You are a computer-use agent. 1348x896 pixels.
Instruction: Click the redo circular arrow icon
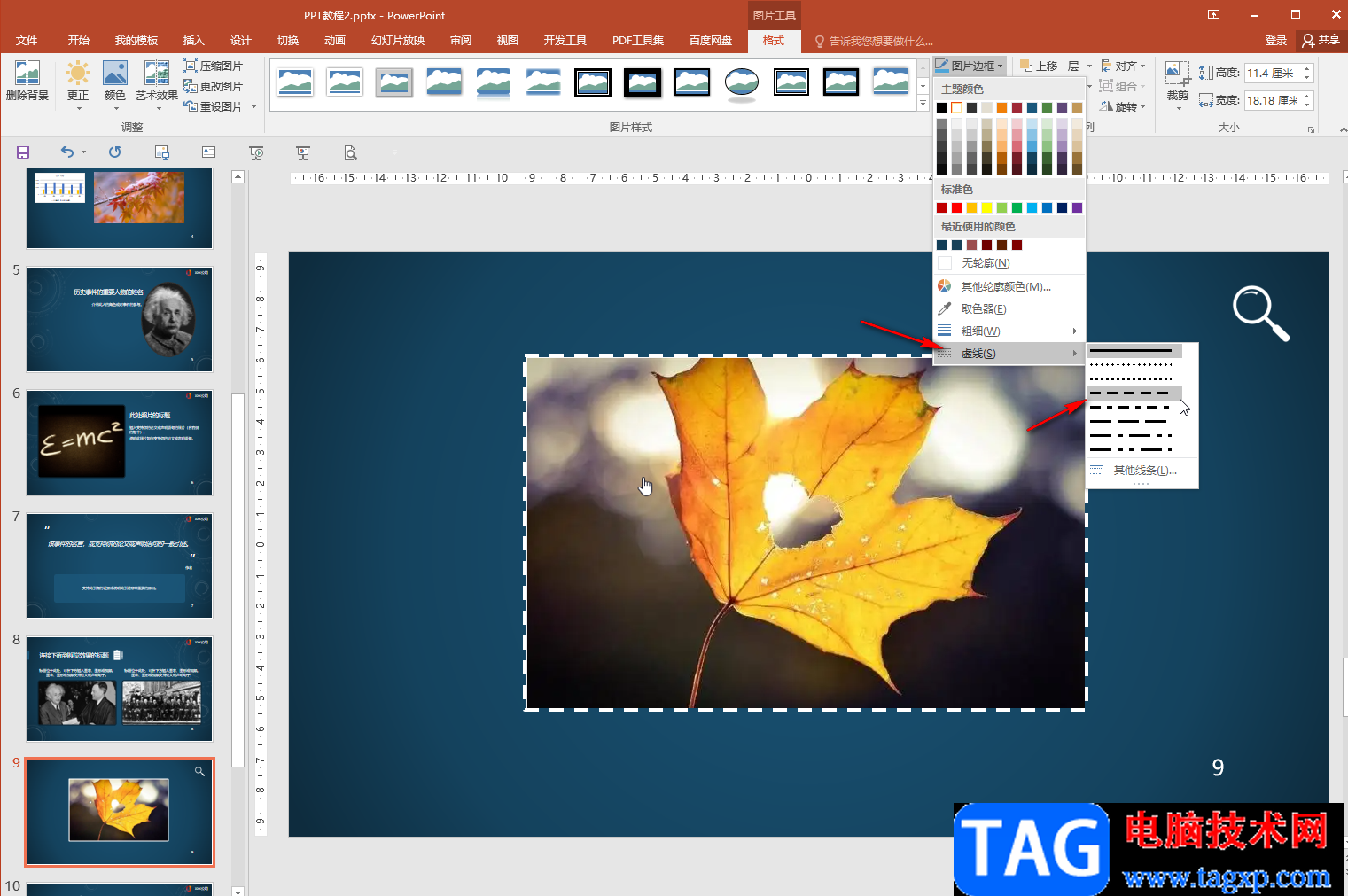point(114,152)
